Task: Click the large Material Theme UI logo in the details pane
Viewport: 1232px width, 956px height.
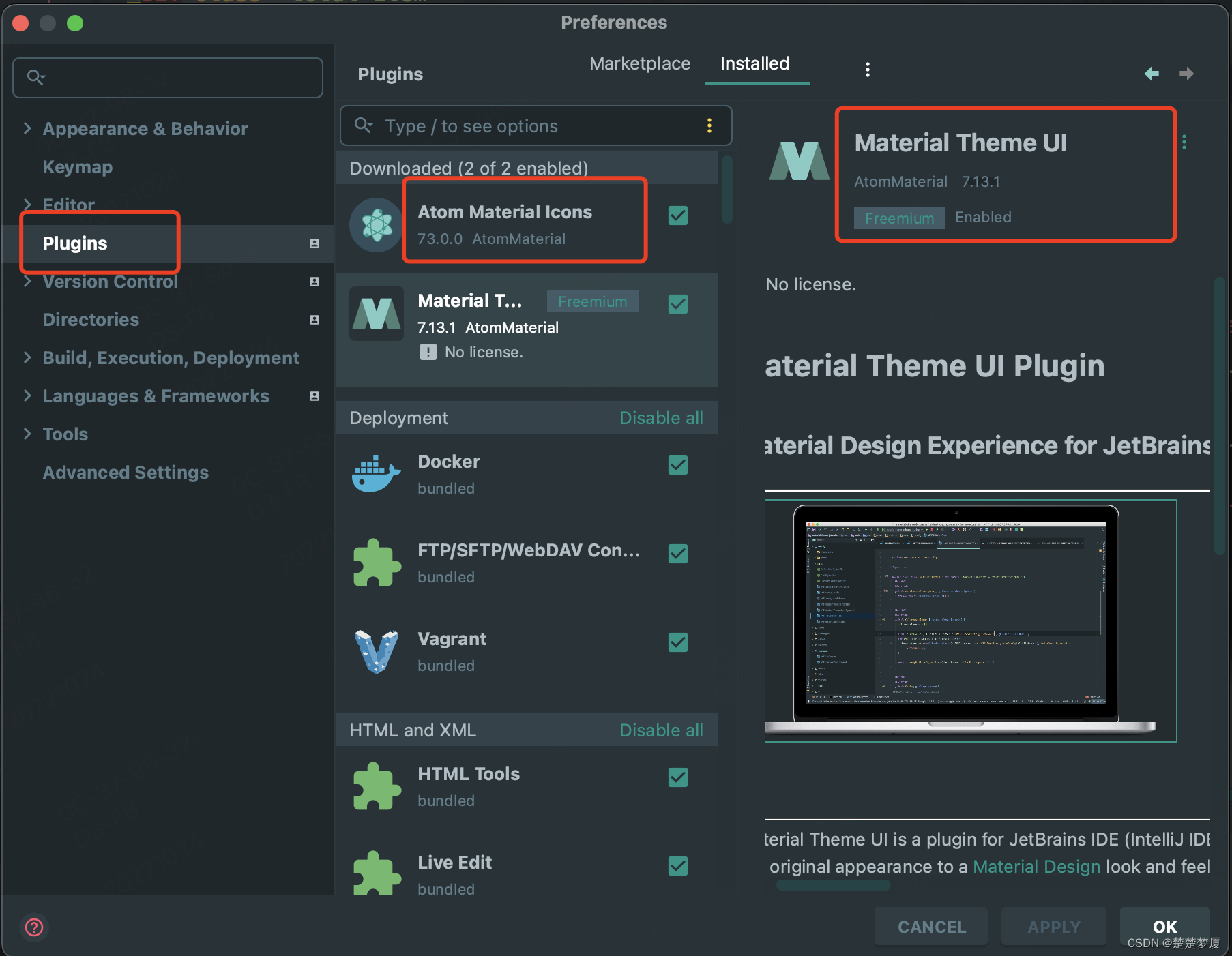Action: [800, 161]
